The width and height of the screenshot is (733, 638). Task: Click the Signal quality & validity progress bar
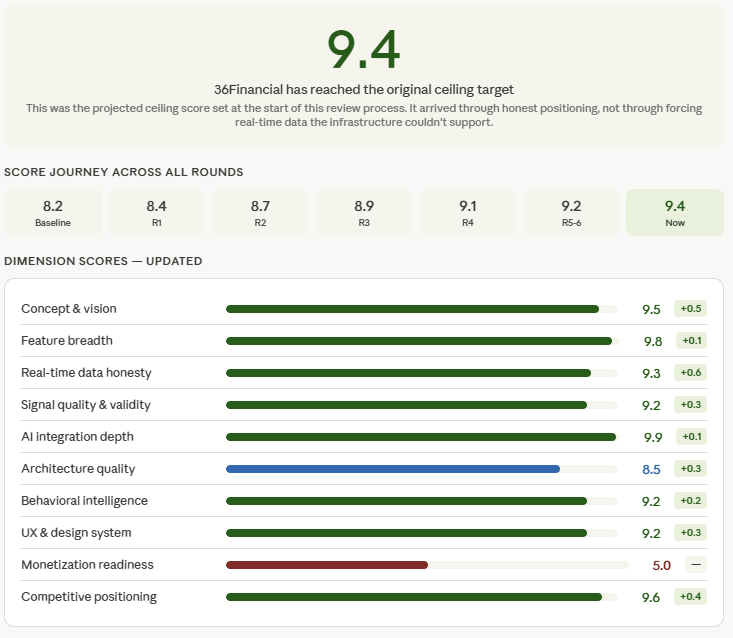coord(422,405)
